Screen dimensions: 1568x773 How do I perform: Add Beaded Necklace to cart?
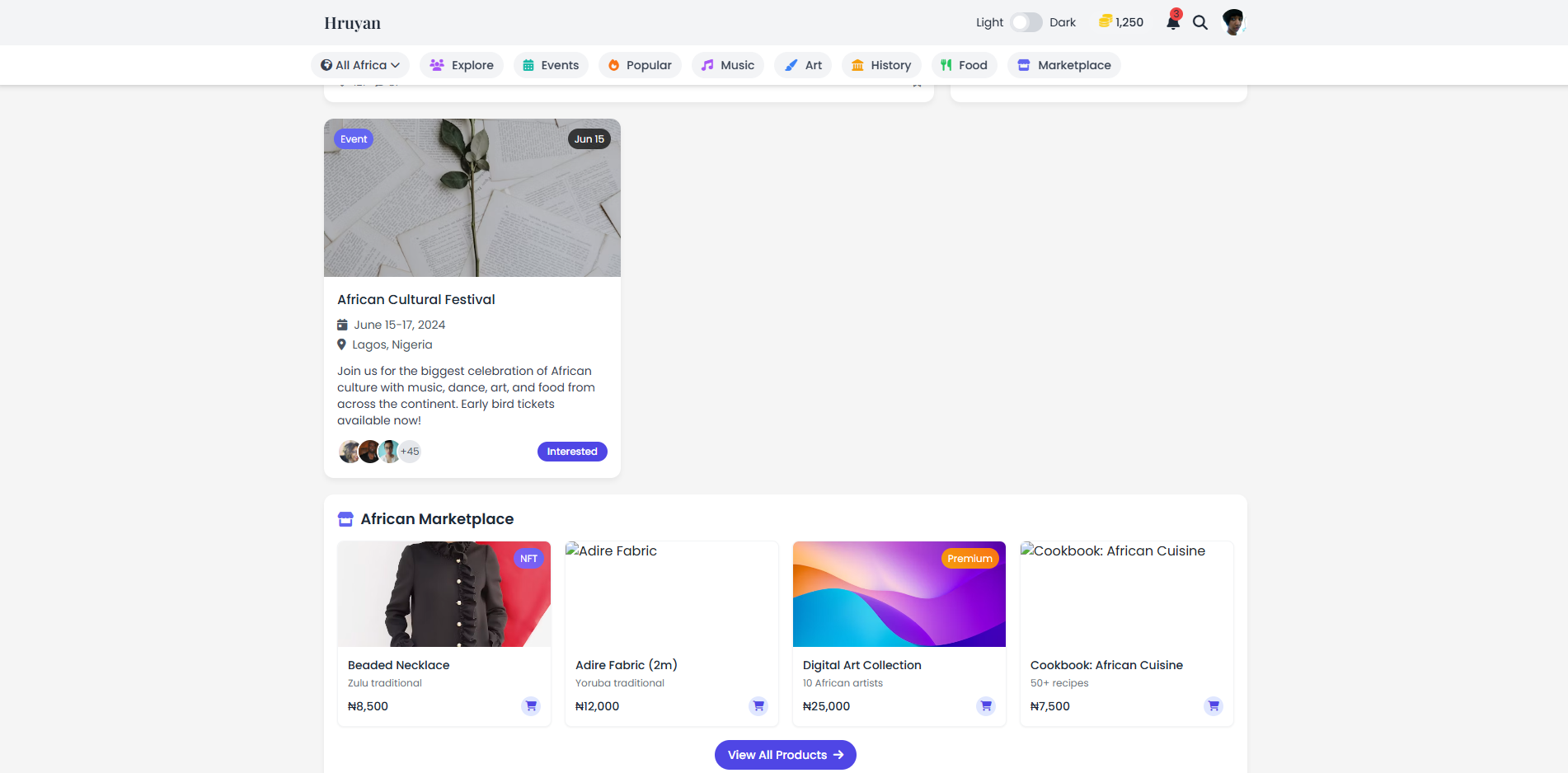531,706
